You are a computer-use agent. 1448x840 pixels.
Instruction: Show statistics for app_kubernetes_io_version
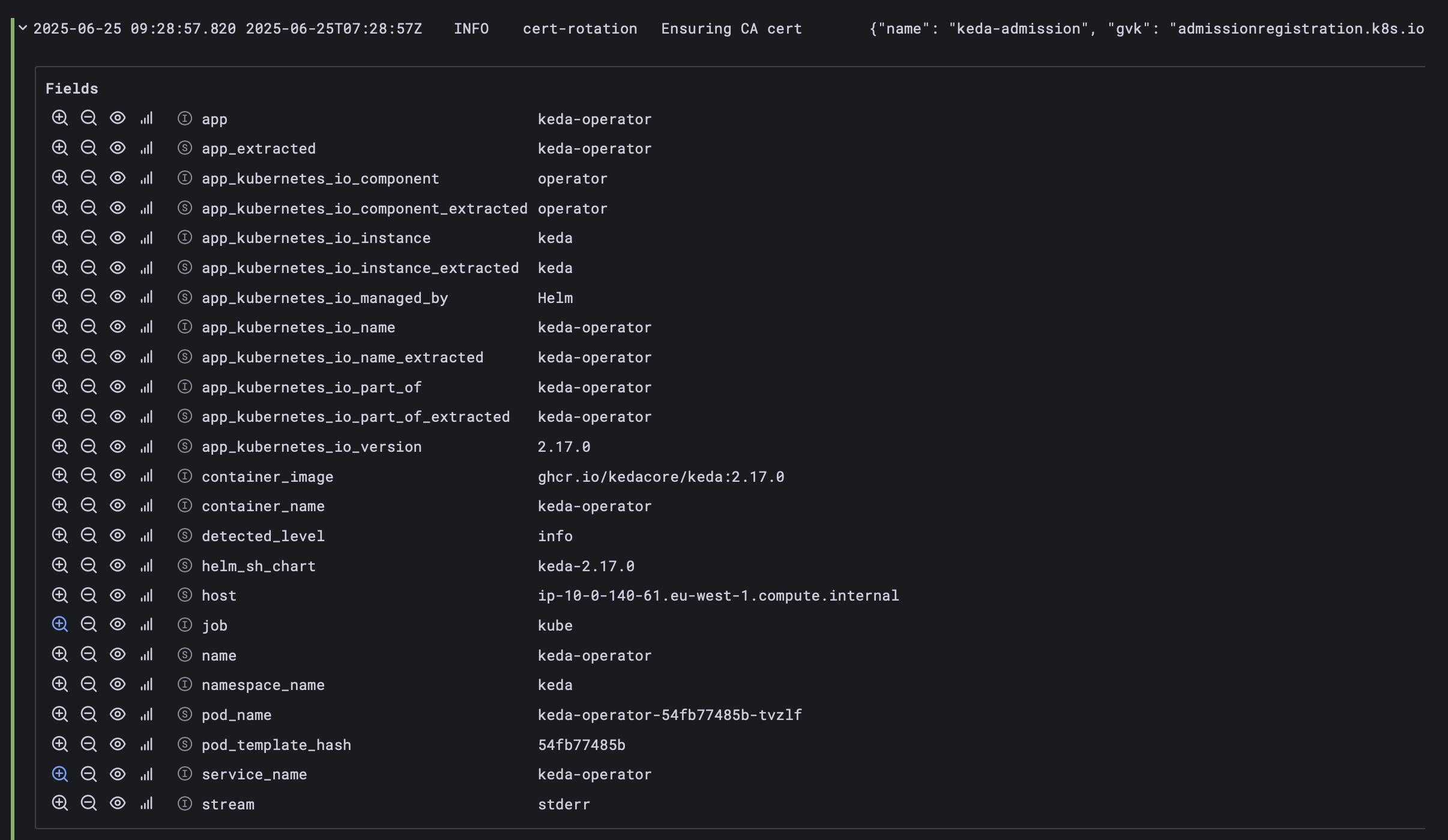point(147,446)
